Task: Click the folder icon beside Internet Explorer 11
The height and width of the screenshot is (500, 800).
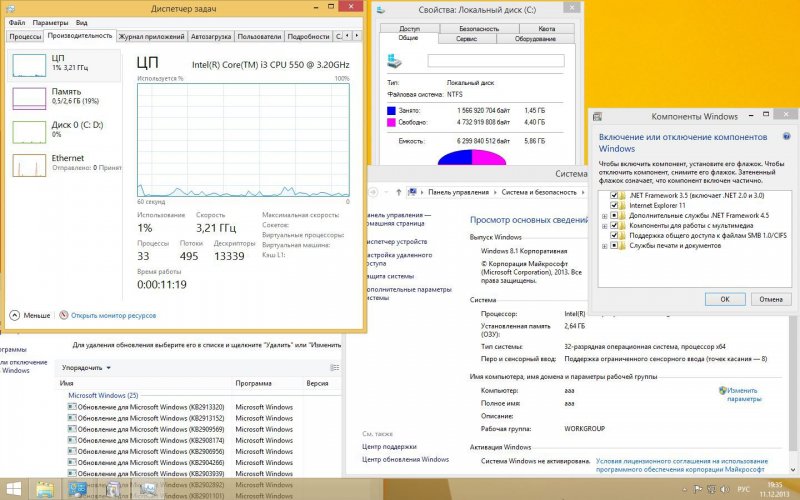Action: point(622,206)
